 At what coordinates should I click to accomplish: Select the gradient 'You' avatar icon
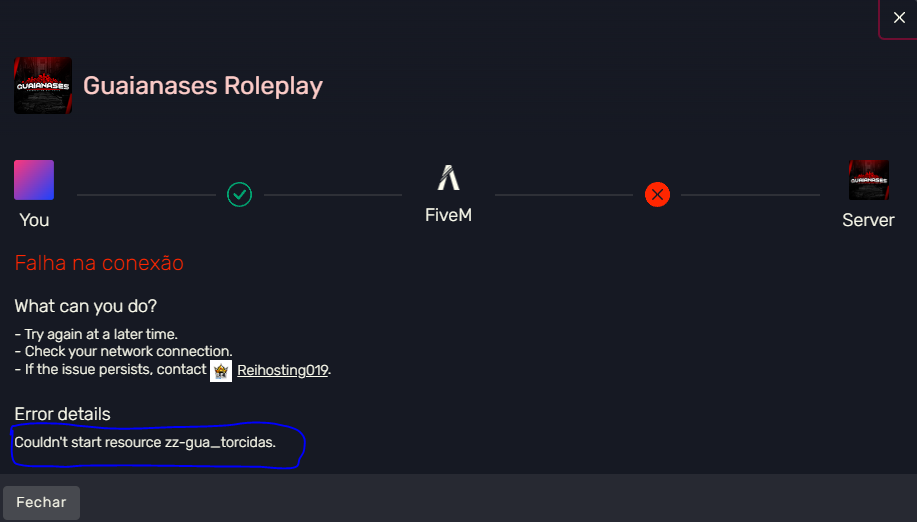(x=34, y=180)
